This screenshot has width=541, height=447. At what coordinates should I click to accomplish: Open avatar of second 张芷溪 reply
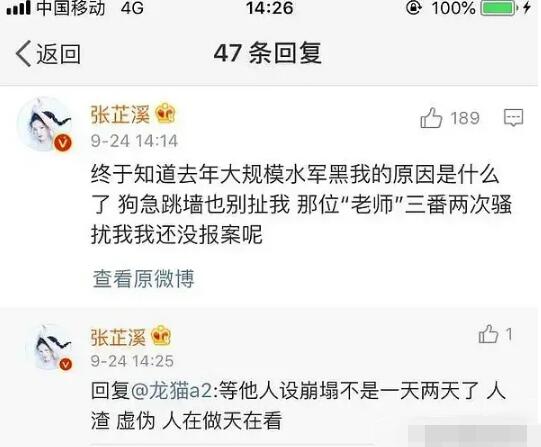click(x=49, y=347)
